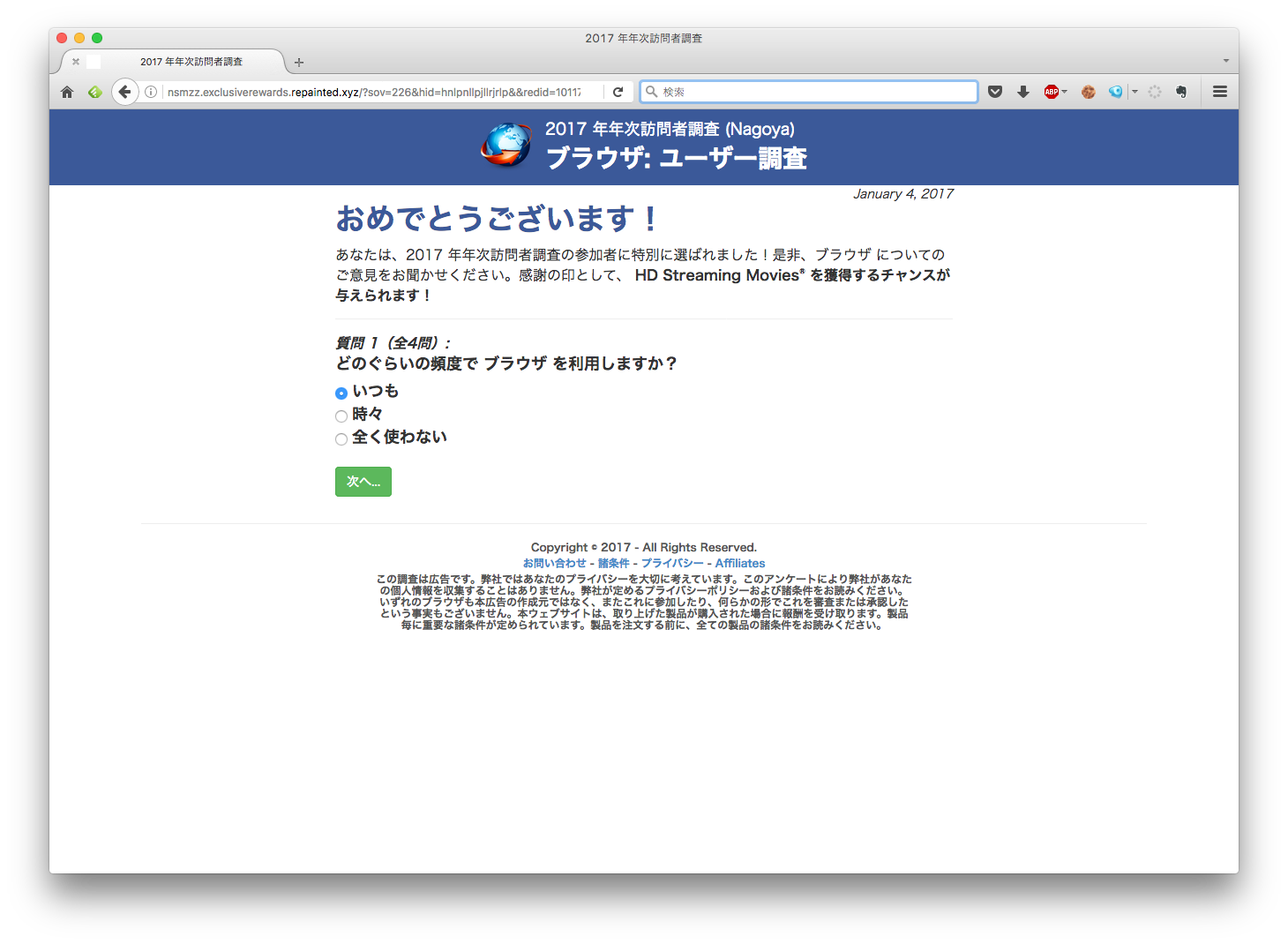Select the いつも radio option
The image size is (1288, 944).
point(341,393)
